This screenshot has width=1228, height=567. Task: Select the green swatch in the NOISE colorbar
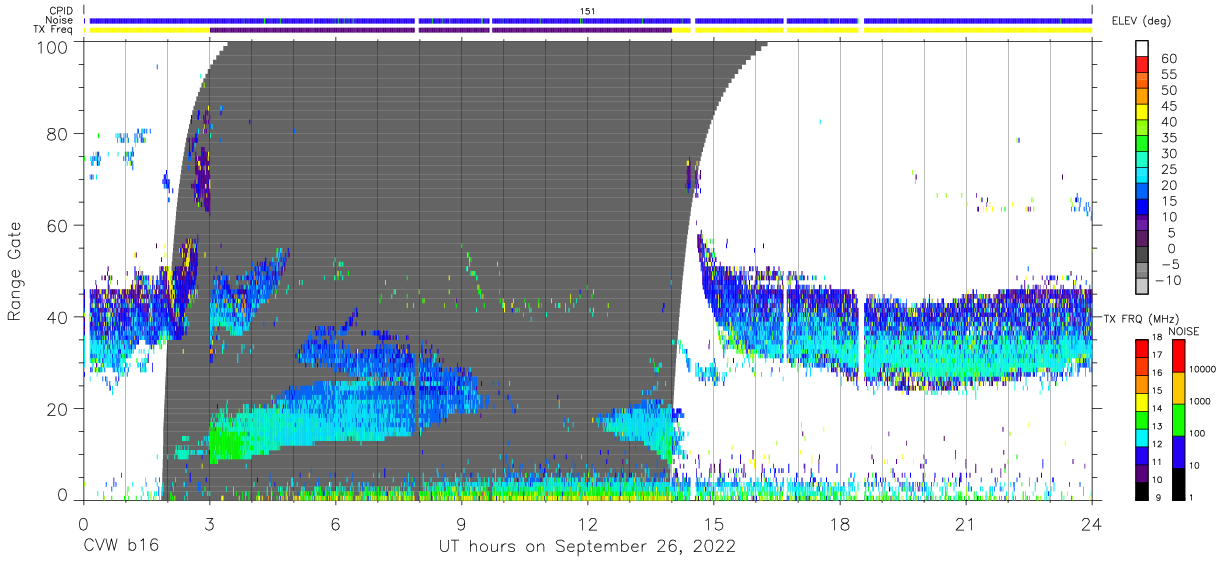pyautogui.click(x=1179, y=420)
